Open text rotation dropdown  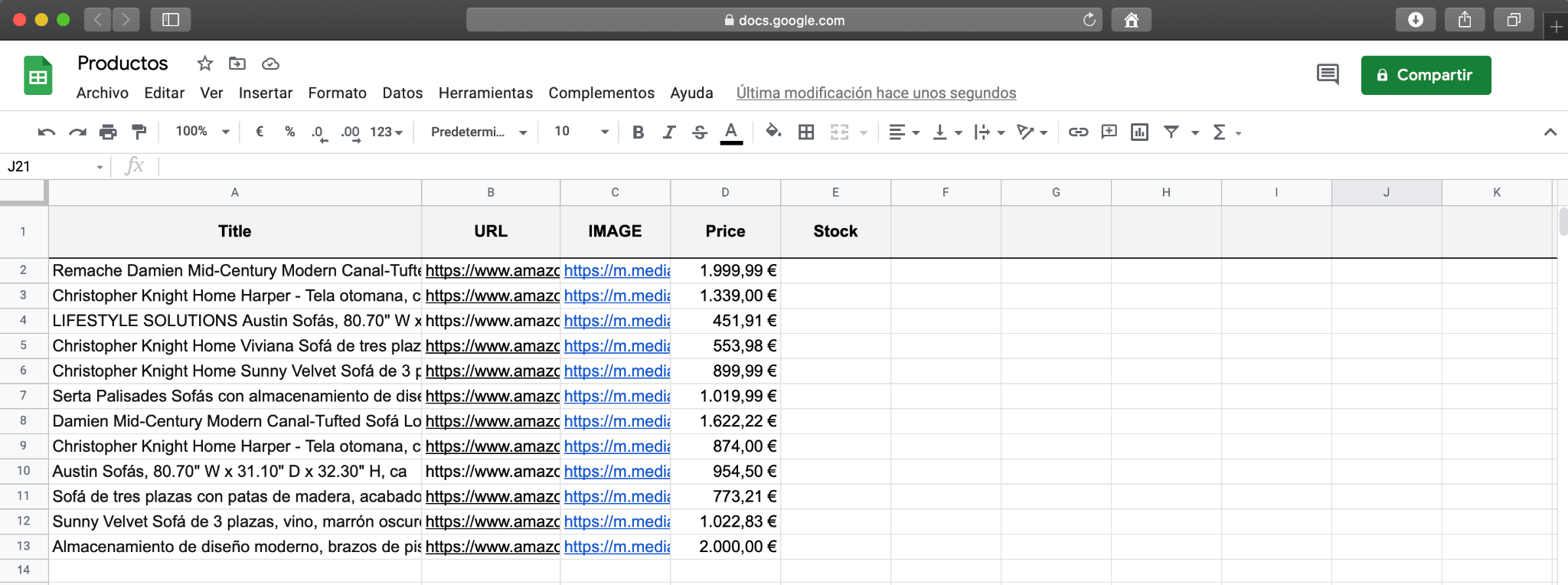point(1032,132)
